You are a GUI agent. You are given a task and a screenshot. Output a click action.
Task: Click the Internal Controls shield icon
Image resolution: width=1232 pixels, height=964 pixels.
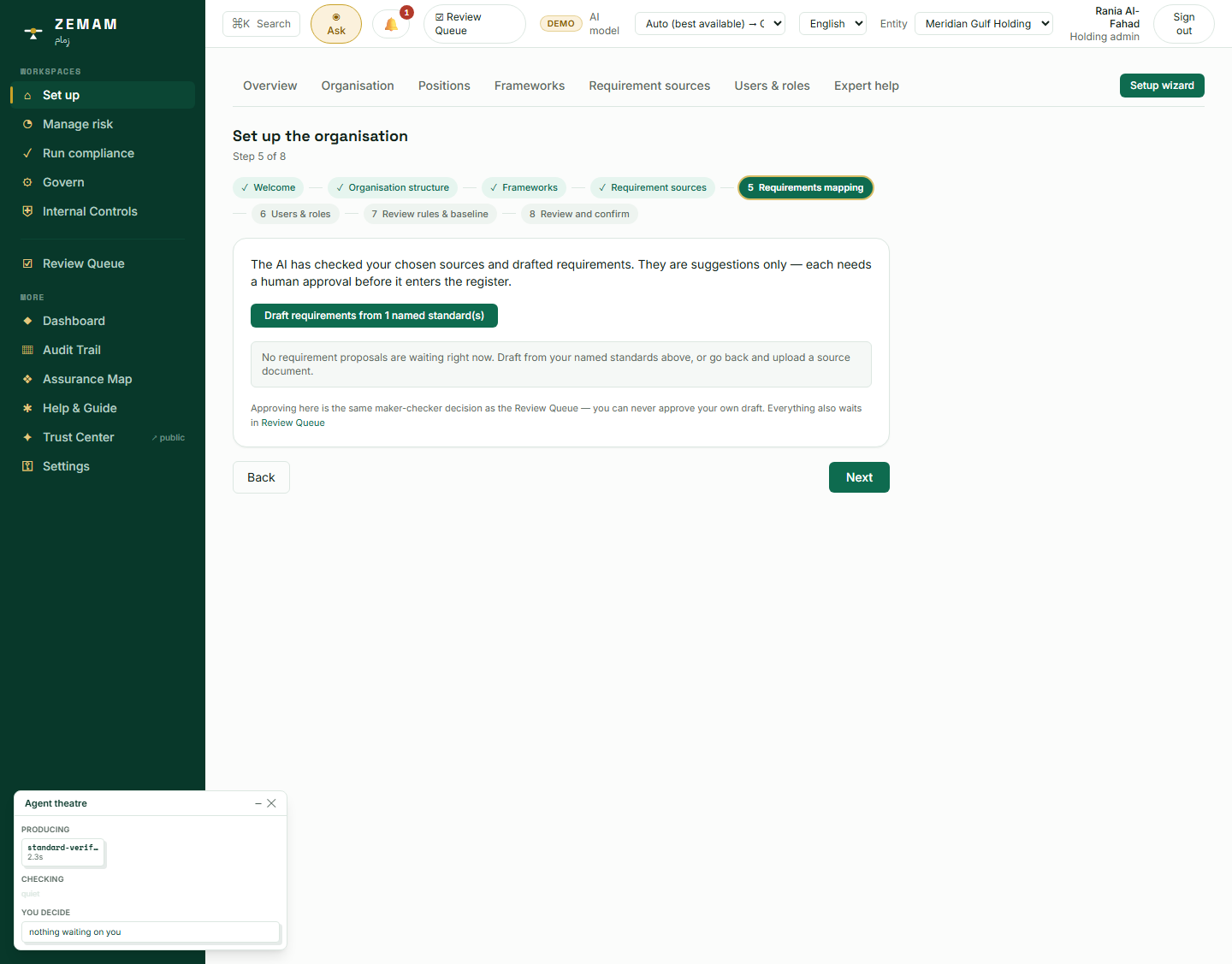(x=27, y=211)
